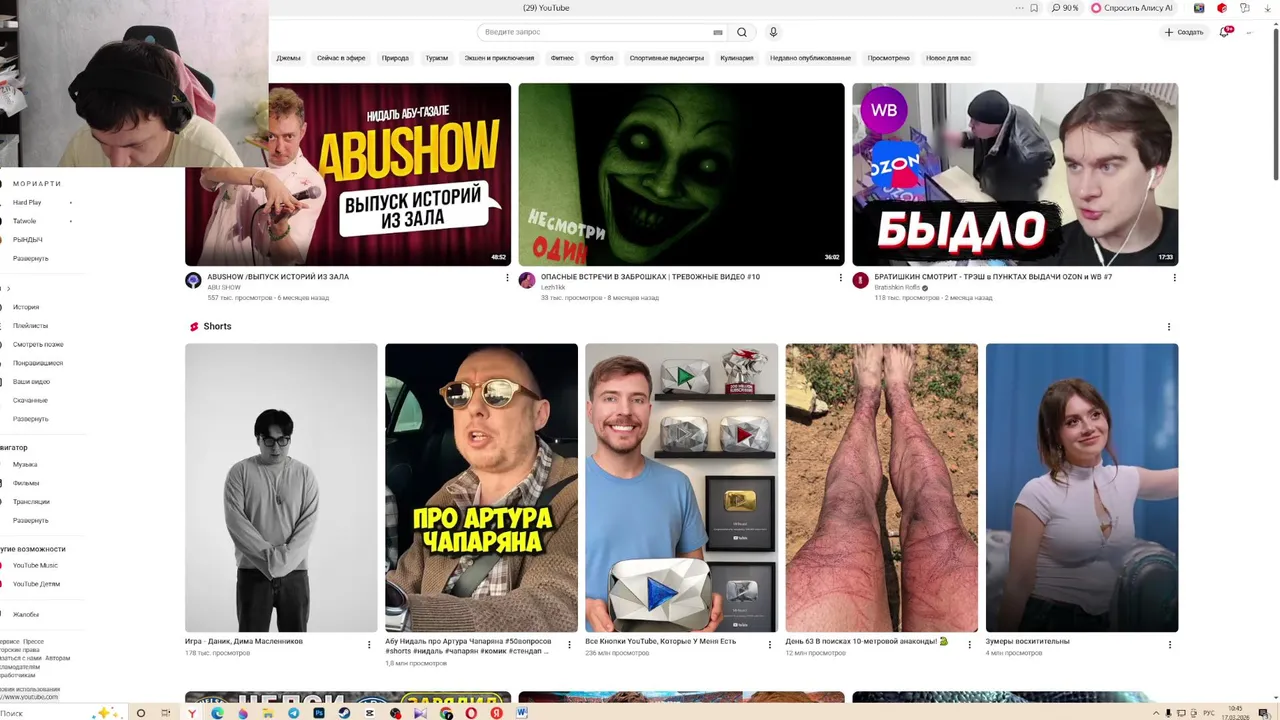
Task: Open Понравившиеся in sidebar
Action: [x=38, y=363]
